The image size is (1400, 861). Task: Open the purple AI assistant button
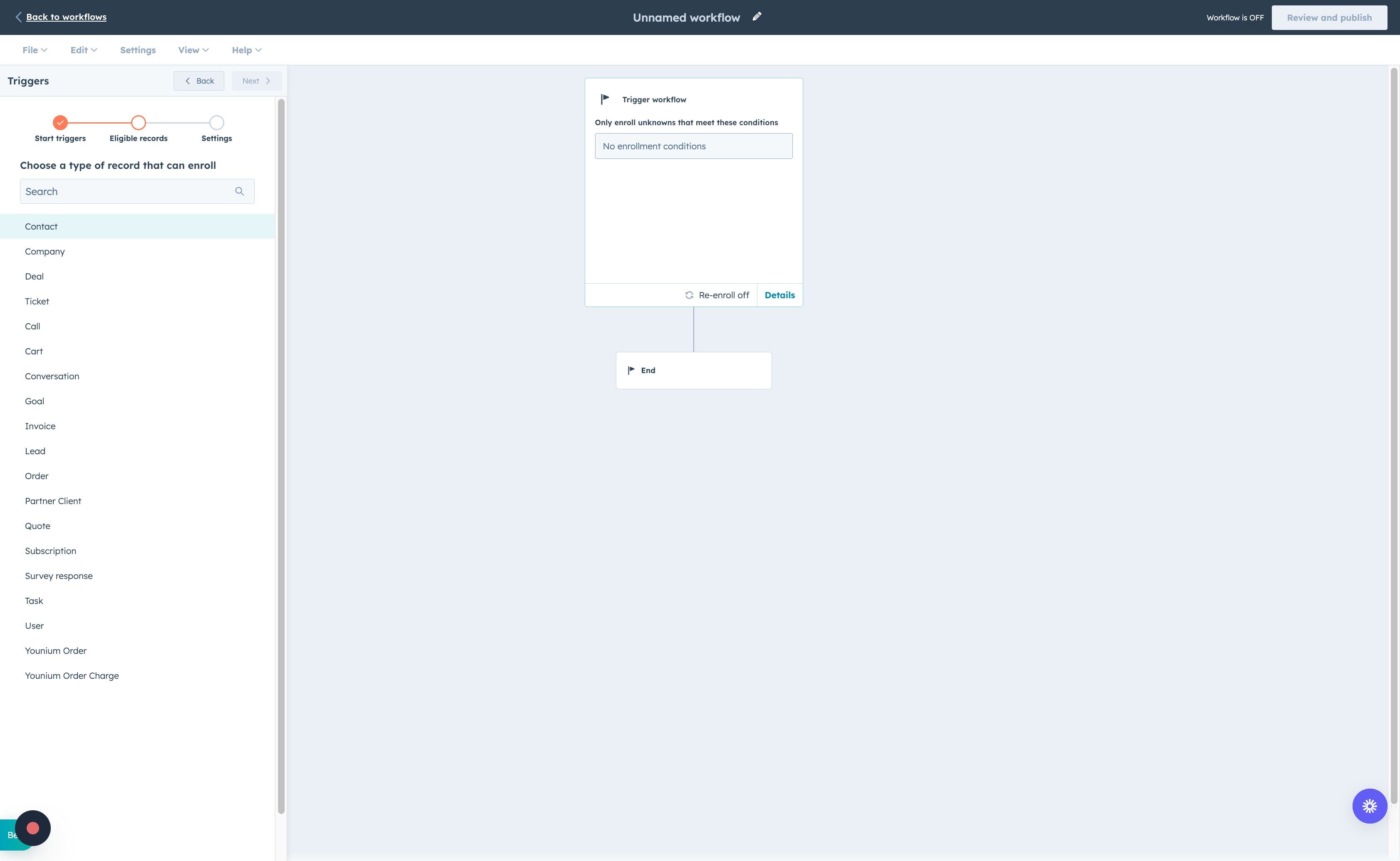pos(1369,806)
